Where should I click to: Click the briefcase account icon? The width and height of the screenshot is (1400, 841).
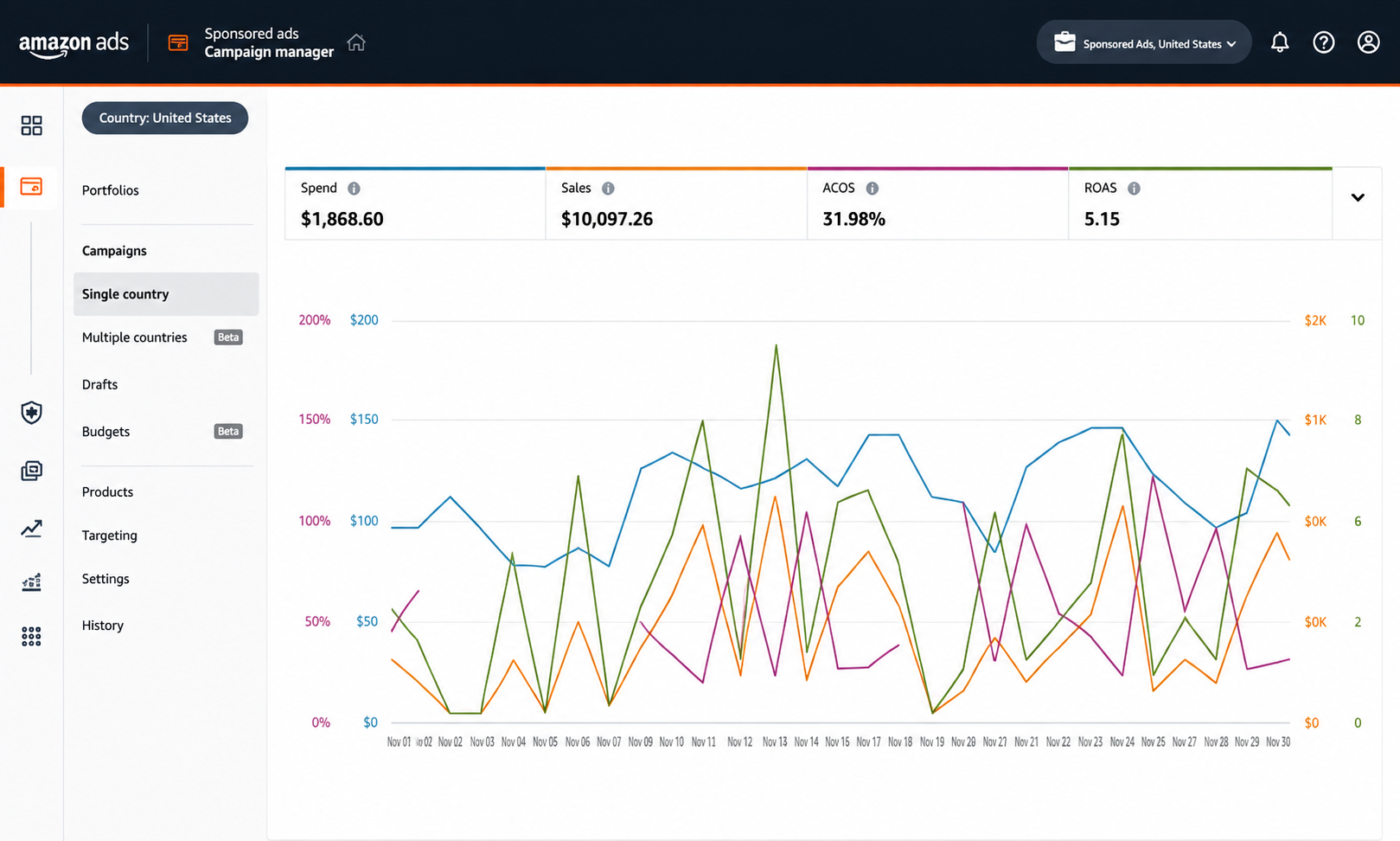tap(1064, 42)
